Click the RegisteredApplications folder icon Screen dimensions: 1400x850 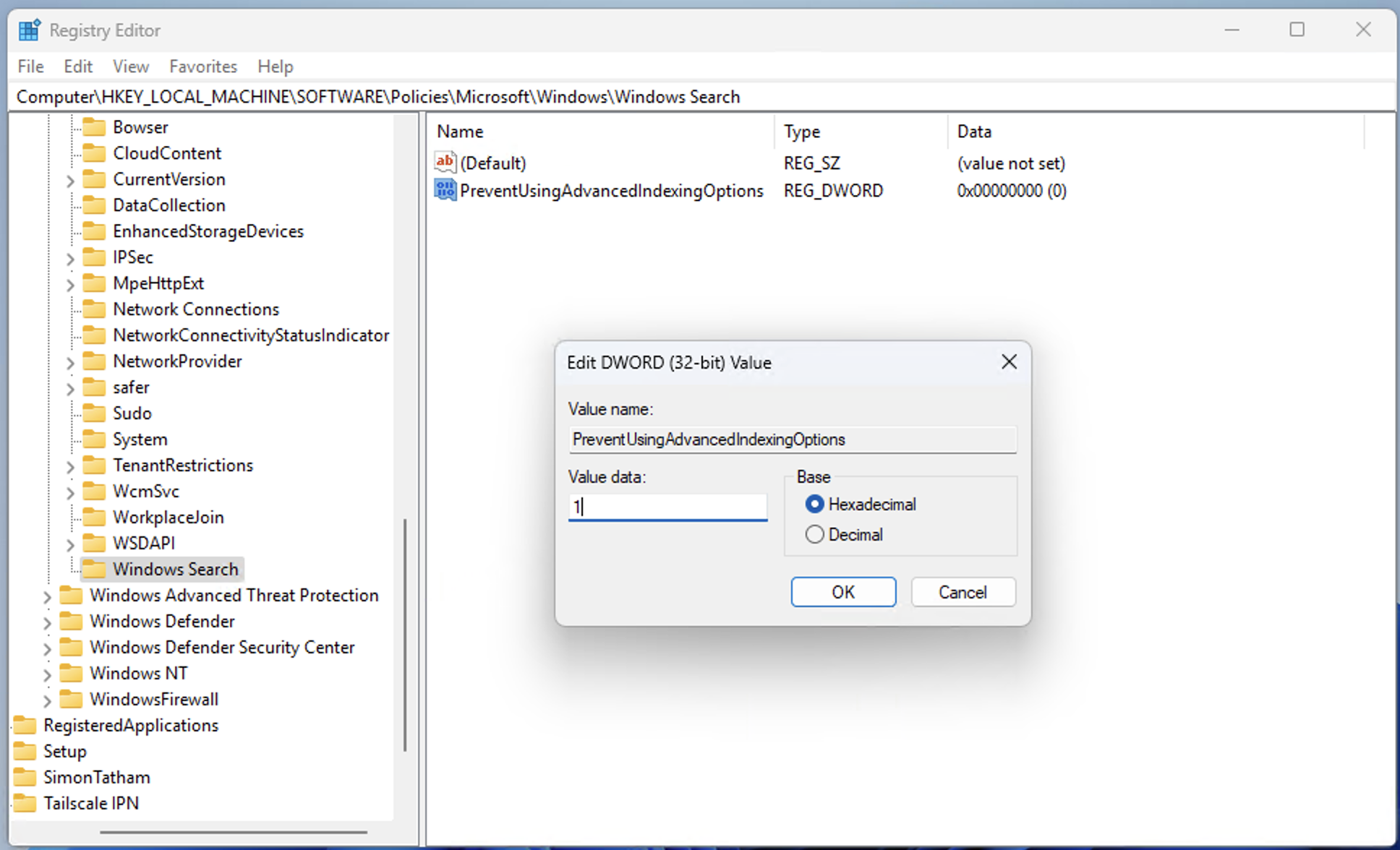pyautogui.click(x=25, y=725)
